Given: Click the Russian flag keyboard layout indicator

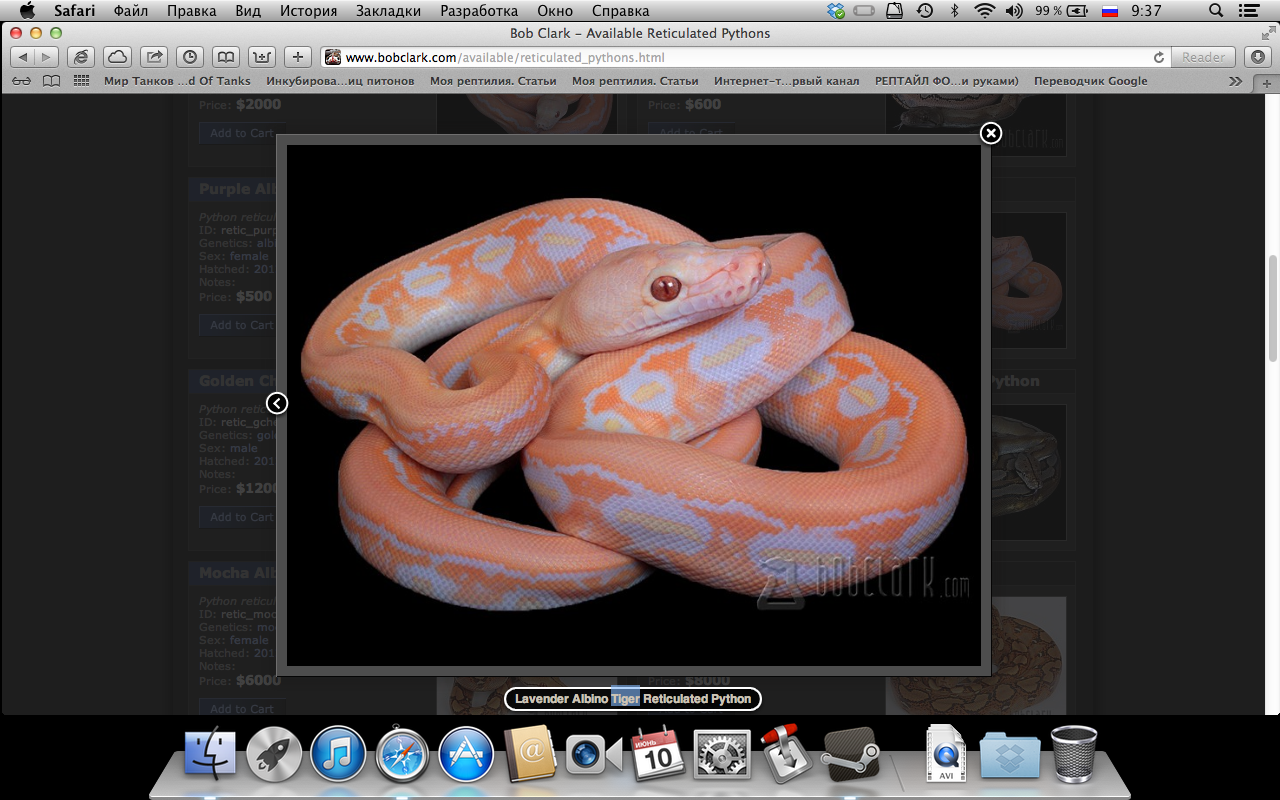Looking at the screenshot, I should click(x=1109, y=10).
